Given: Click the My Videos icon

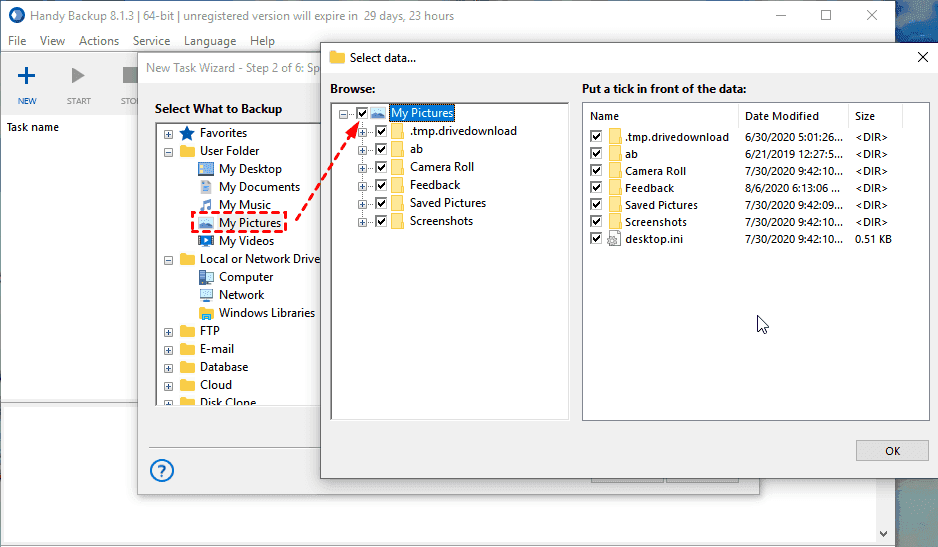Looking at the screenshot, I should coord(206,241).
